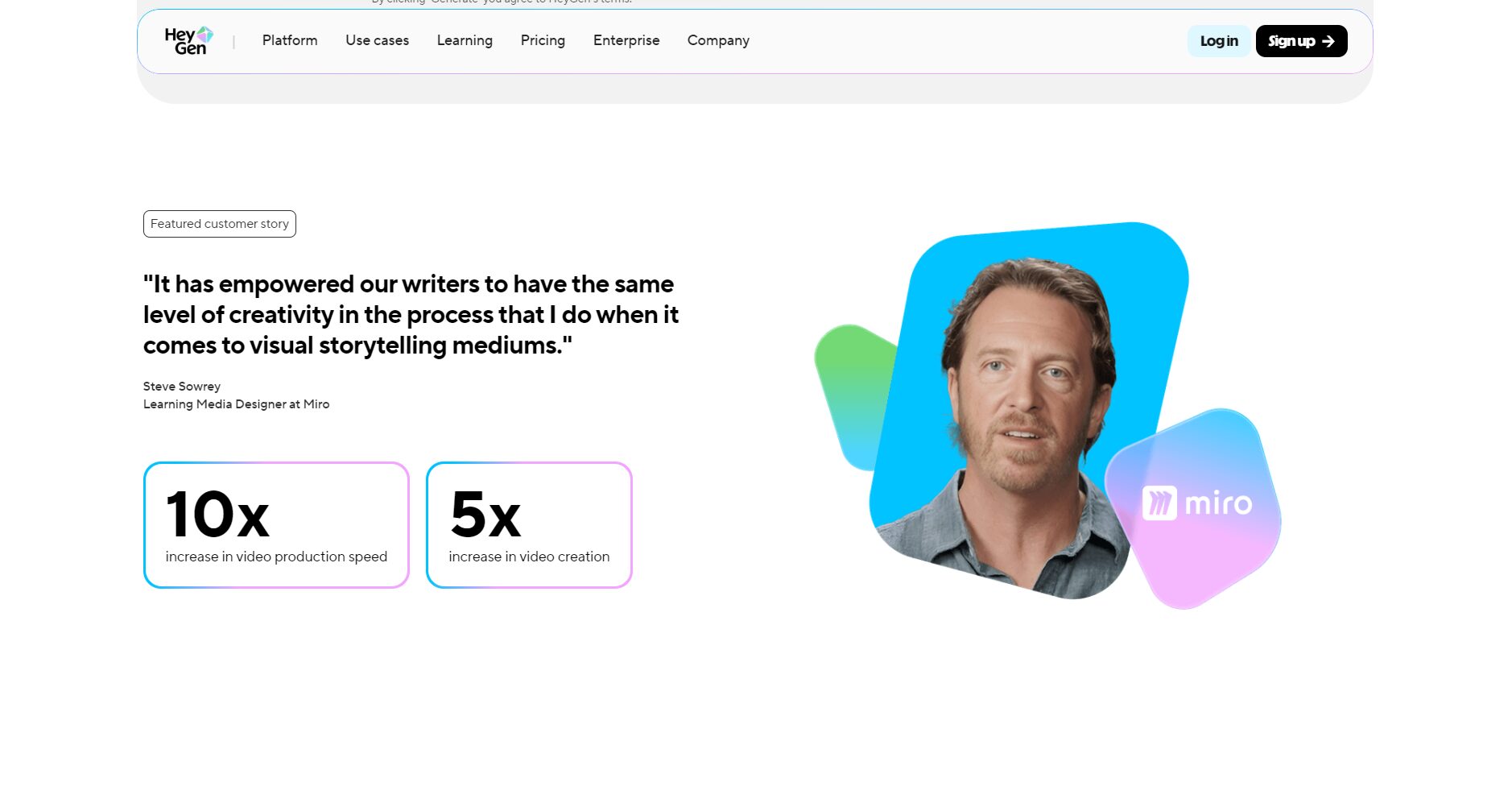Click the HeyGen logo
The image size is (1512, 807).
pos(188,41)
